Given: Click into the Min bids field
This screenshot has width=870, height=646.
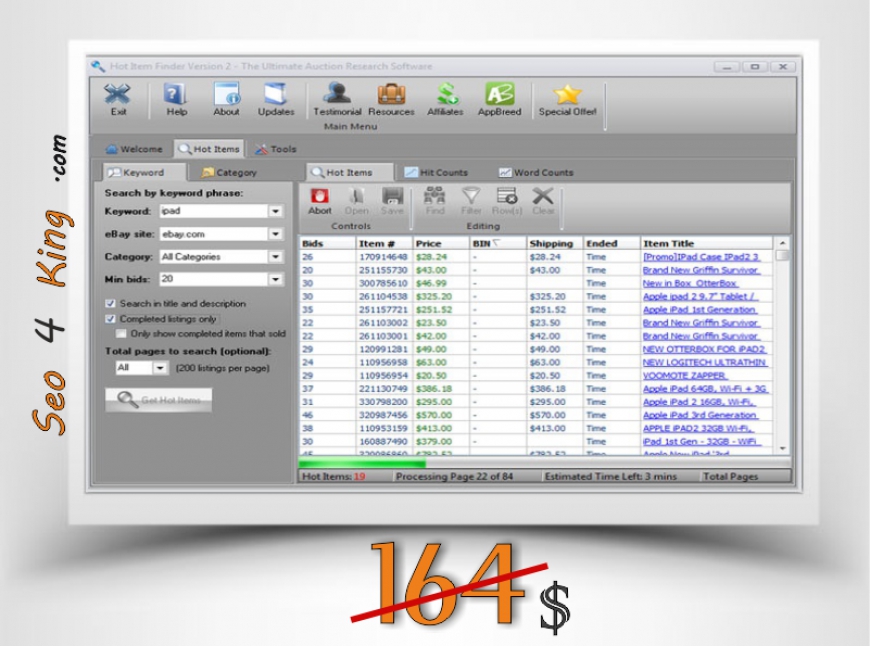Looking at the screenshot, I should 214,279.
